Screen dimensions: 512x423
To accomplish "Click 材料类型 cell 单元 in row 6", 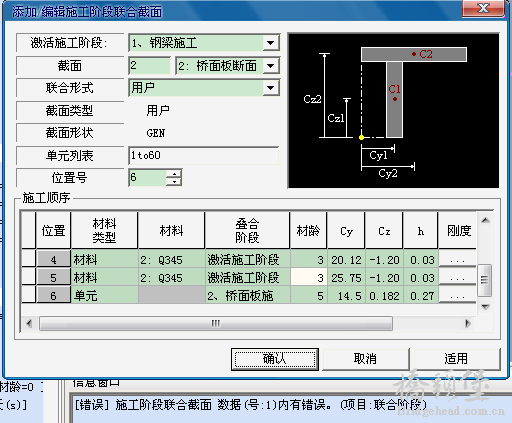I will coord(105,295).
